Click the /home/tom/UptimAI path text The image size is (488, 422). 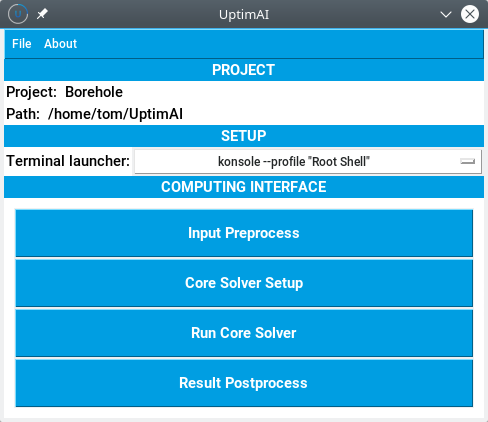tap(115, 114)
